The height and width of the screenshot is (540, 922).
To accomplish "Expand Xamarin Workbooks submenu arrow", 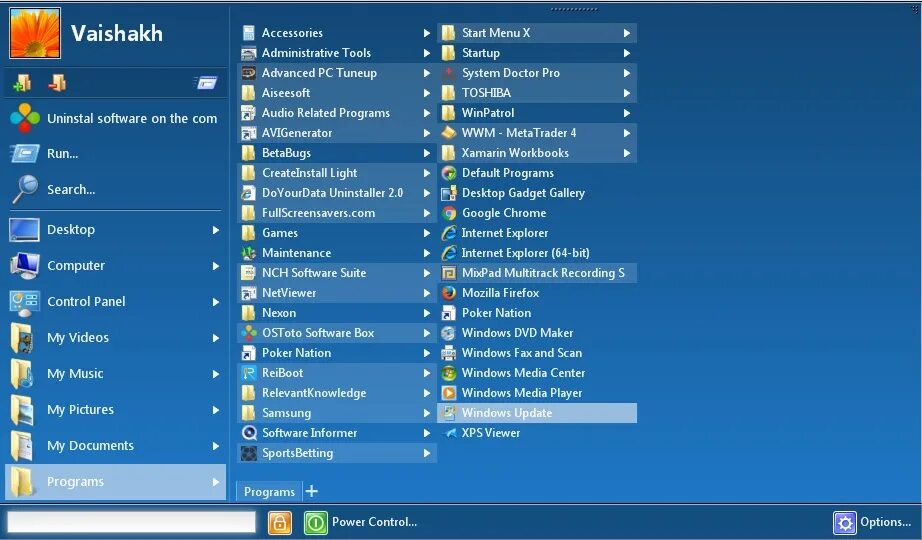I will [x=627, y=153].
